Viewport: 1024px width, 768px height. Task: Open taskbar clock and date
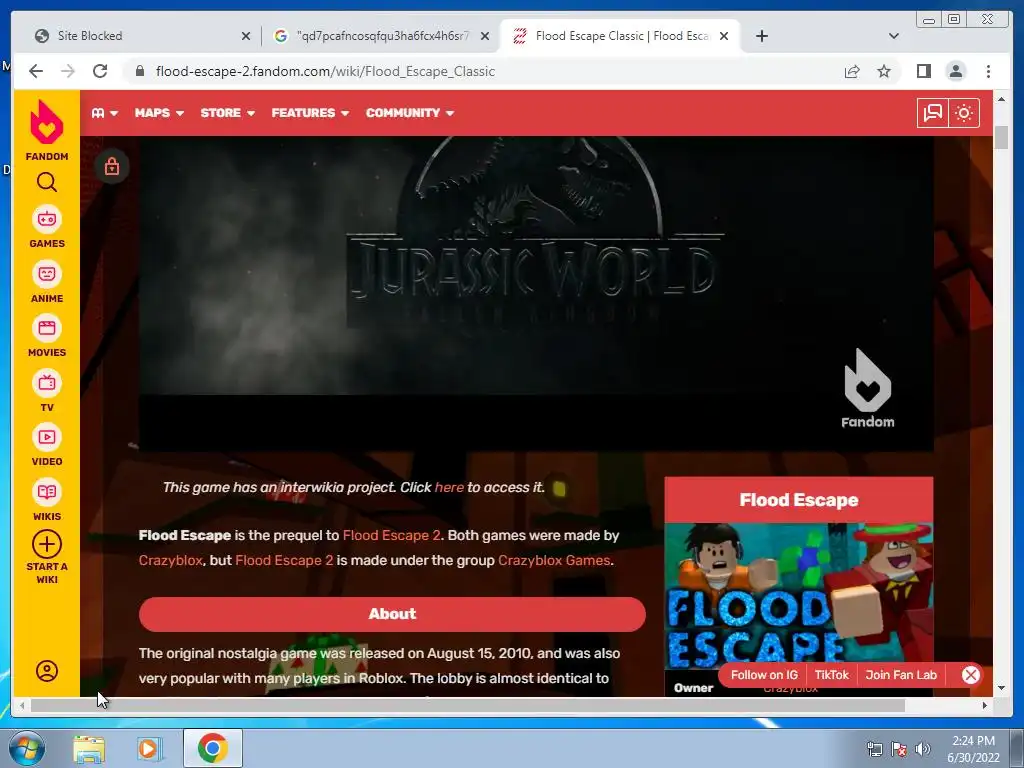coord(973,749)
